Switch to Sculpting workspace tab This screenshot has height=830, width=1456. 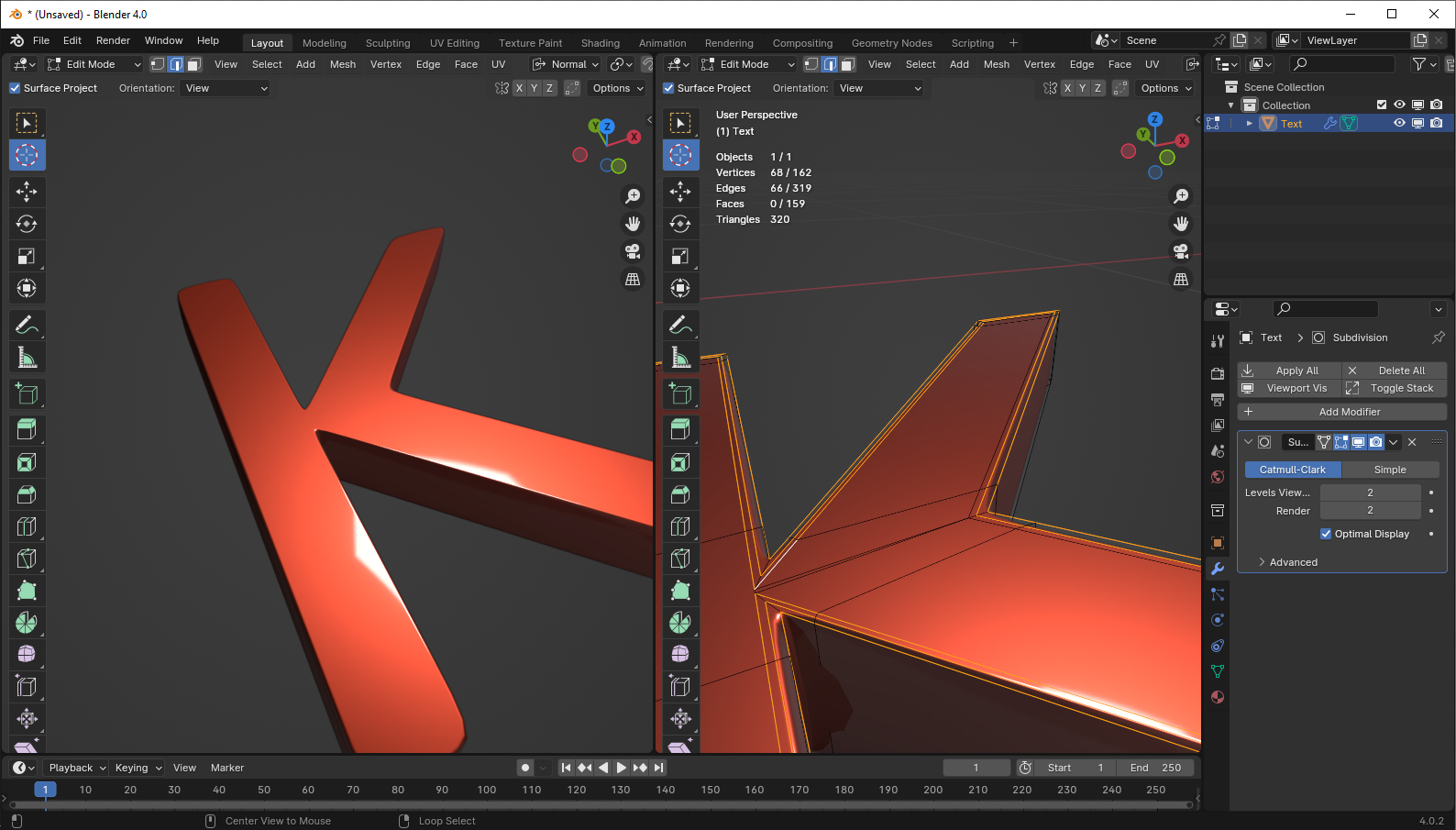(388, 43)
